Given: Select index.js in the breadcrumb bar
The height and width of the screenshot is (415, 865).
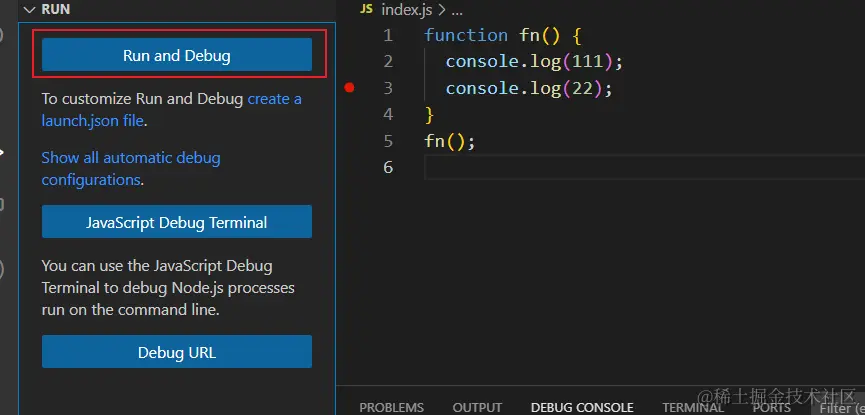Looking at the screenshot, I should point(406,9).
